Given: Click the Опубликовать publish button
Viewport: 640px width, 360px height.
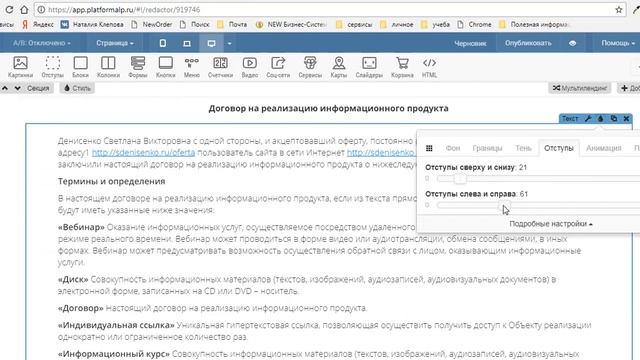Looking at the screenshot, I should pyautogui.click(x=528, y=43).
